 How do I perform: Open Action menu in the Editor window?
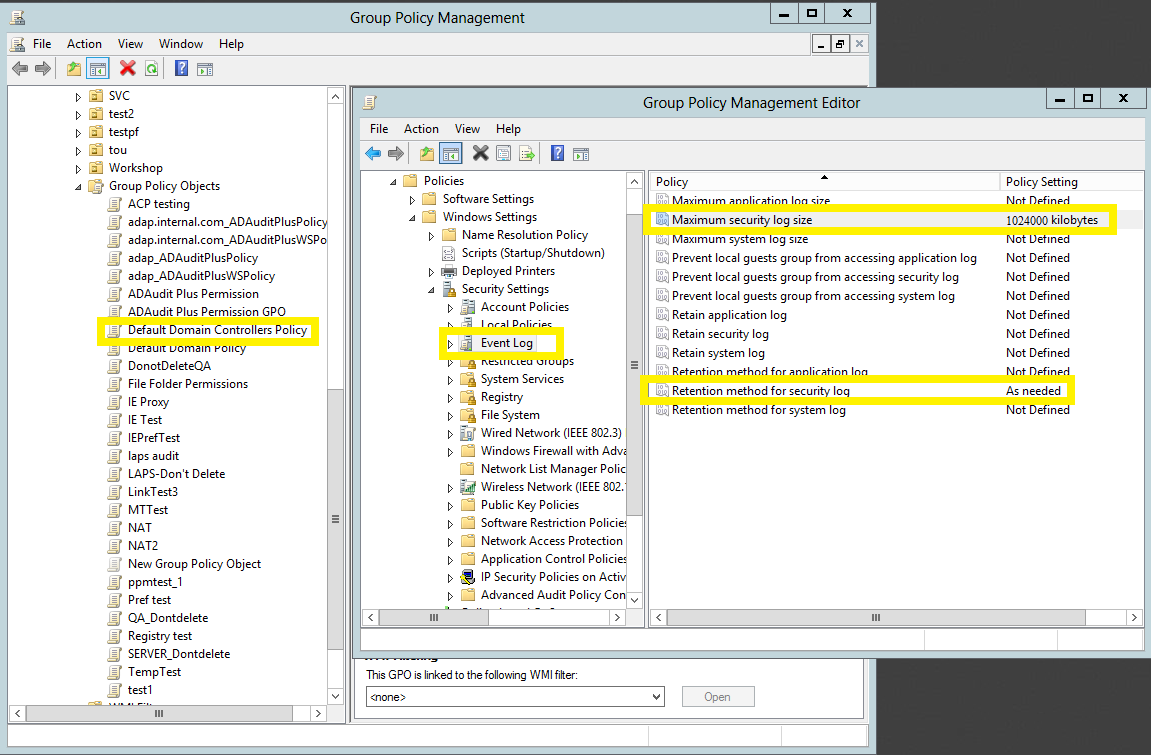[421, 129]
